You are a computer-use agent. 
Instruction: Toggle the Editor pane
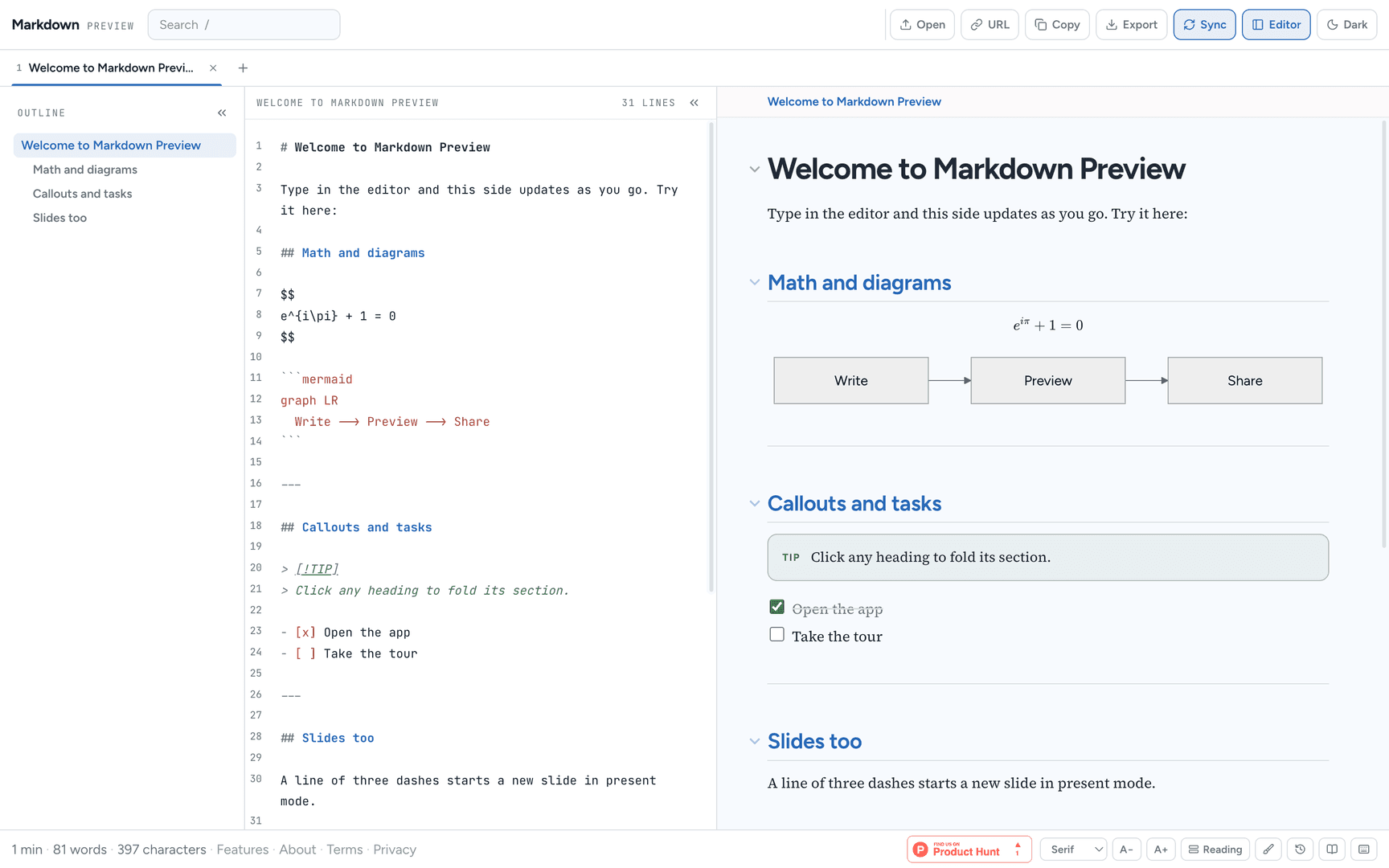pyautogui.click(x=1276, y=25)
